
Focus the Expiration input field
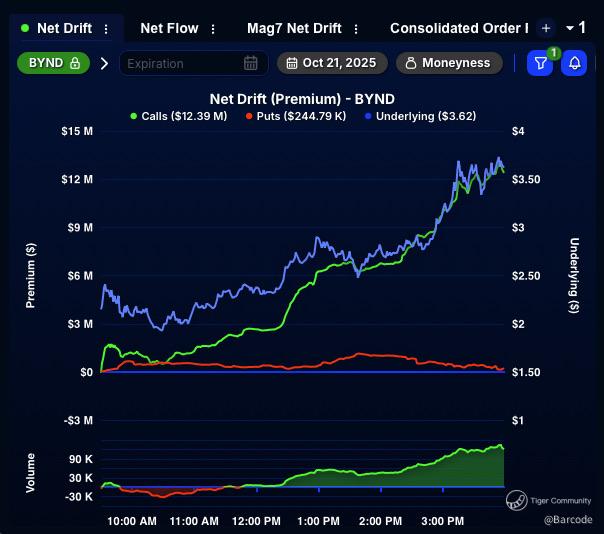194,63
